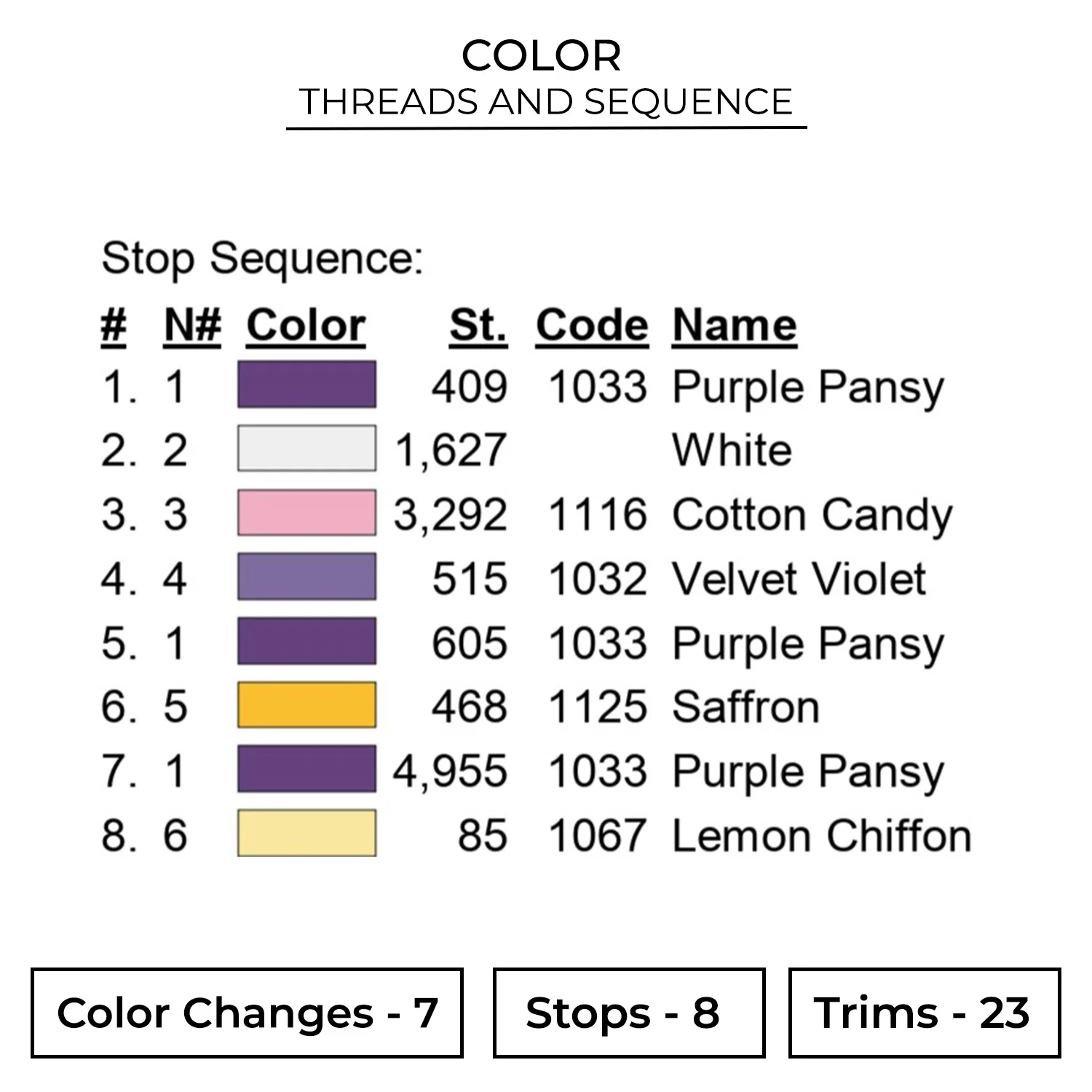Click the purple swatch in row 5

pyautogui.click(x=306, y=641)
